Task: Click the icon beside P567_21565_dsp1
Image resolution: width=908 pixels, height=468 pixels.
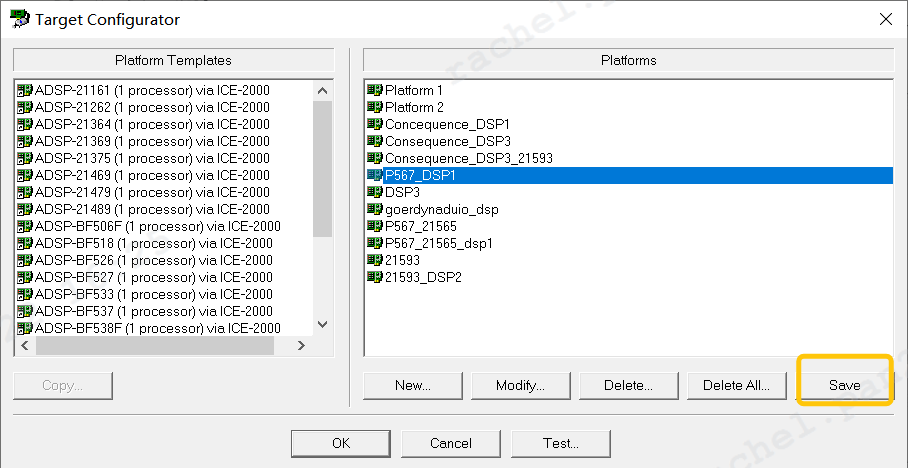Action: click(x=375, y=243)
